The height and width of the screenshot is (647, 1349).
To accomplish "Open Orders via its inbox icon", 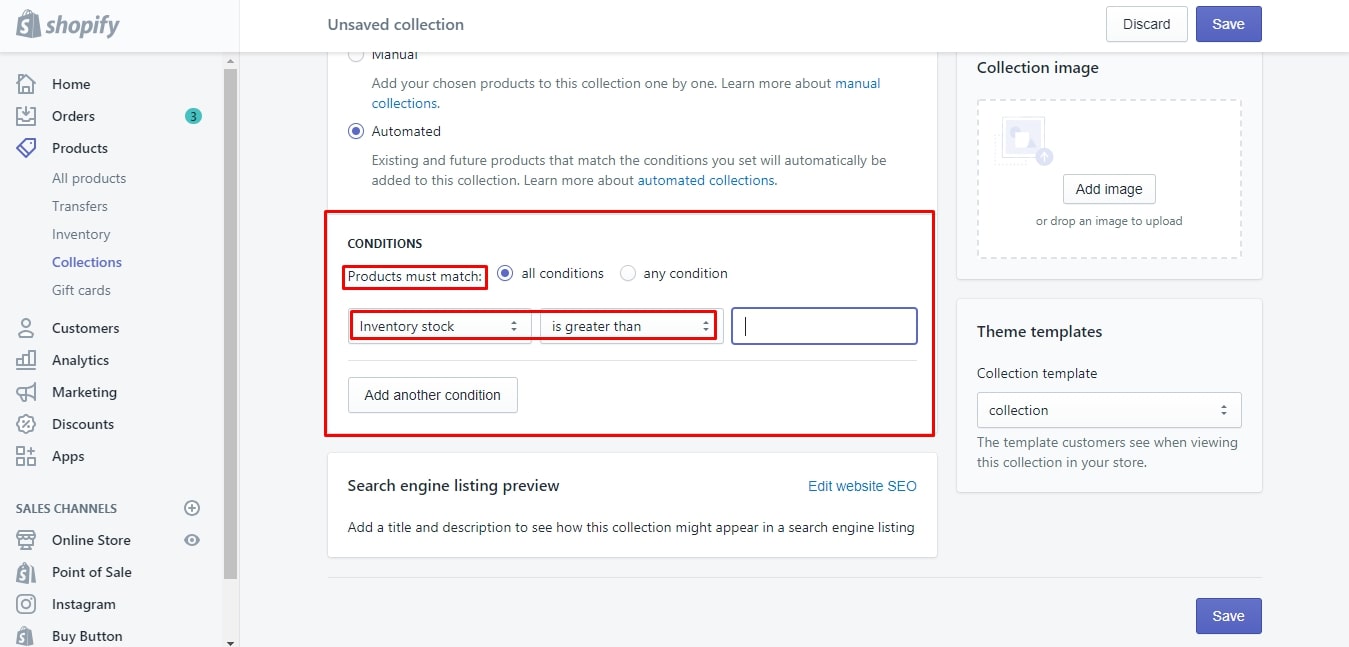I will [26, 116].
